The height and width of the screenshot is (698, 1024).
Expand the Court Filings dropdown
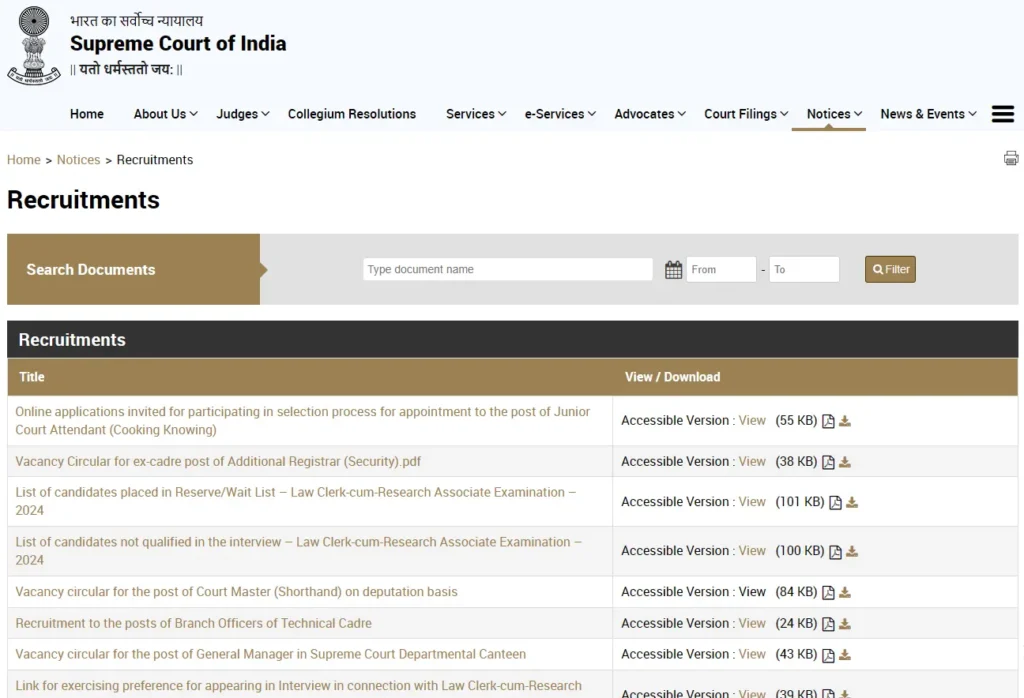point(746,114)
